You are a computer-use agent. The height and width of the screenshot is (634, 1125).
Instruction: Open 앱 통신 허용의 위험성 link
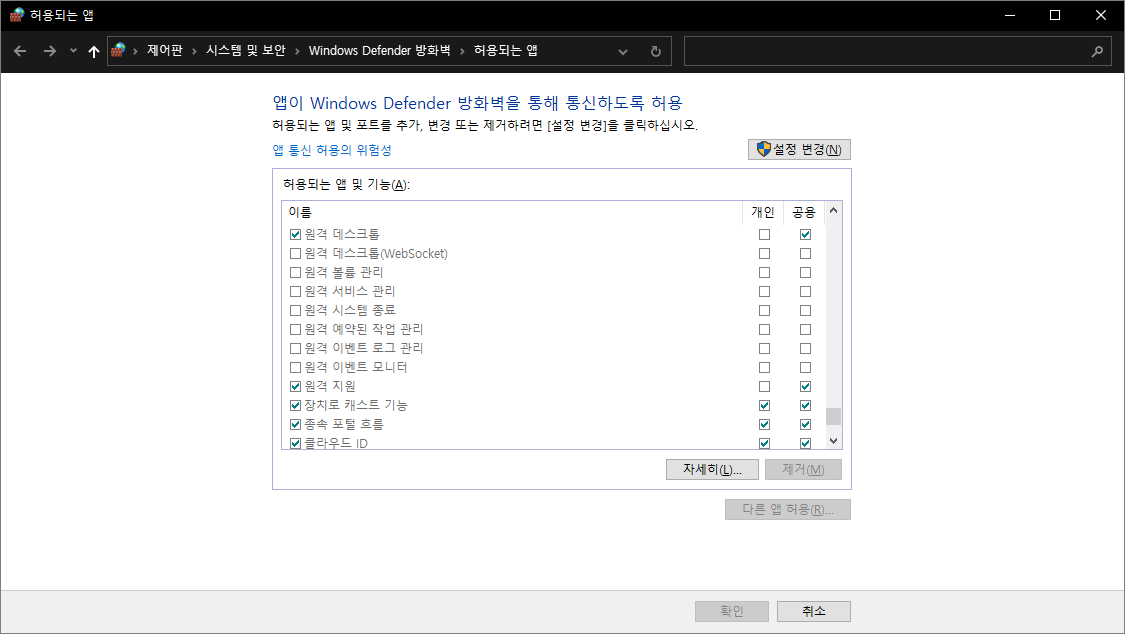[332, 150]
